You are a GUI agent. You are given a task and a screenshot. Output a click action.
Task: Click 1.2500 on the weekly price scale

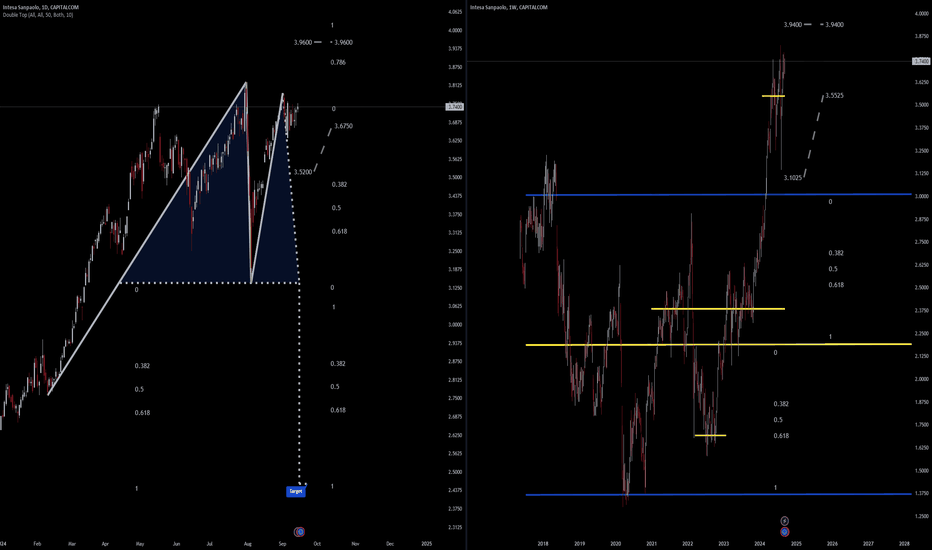coord(921,516)
